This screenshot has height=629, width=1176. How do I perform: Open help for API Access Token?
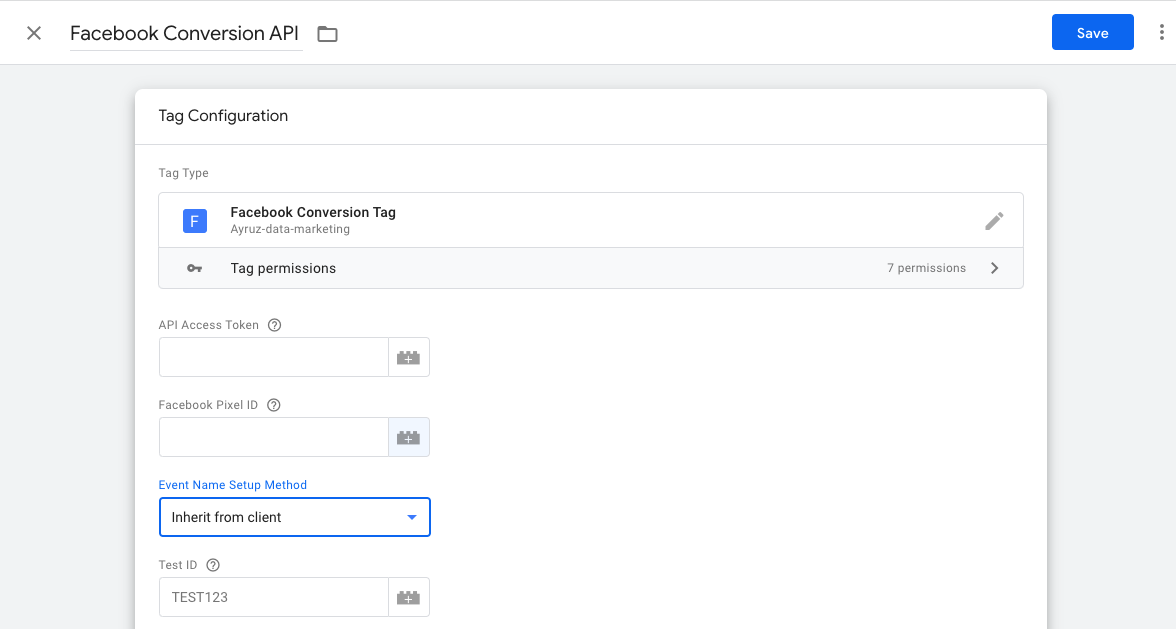point(274,325)
